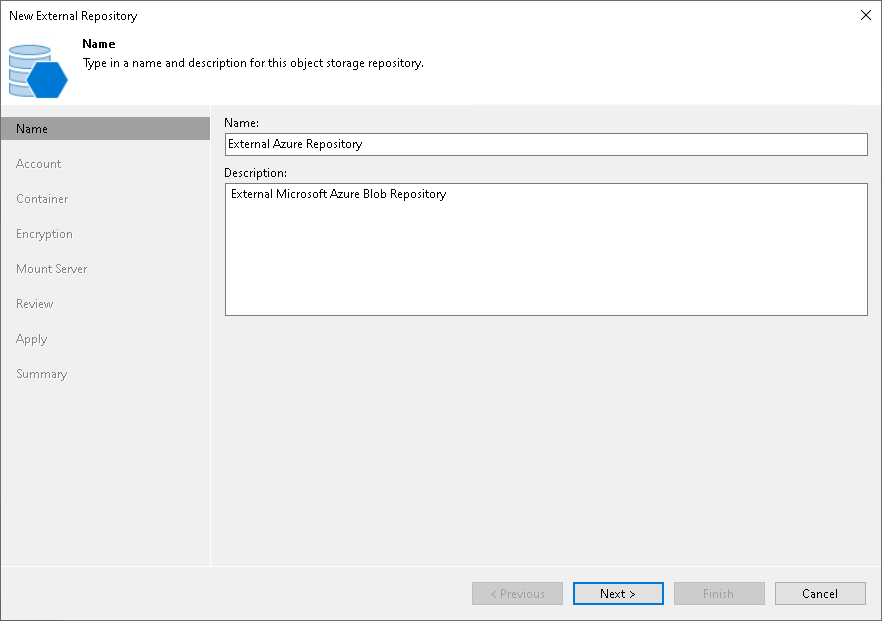The width and height of the screenshot is (882, 621).
Task: Click the 'Description:' label
Action: (x=255, y=173)
